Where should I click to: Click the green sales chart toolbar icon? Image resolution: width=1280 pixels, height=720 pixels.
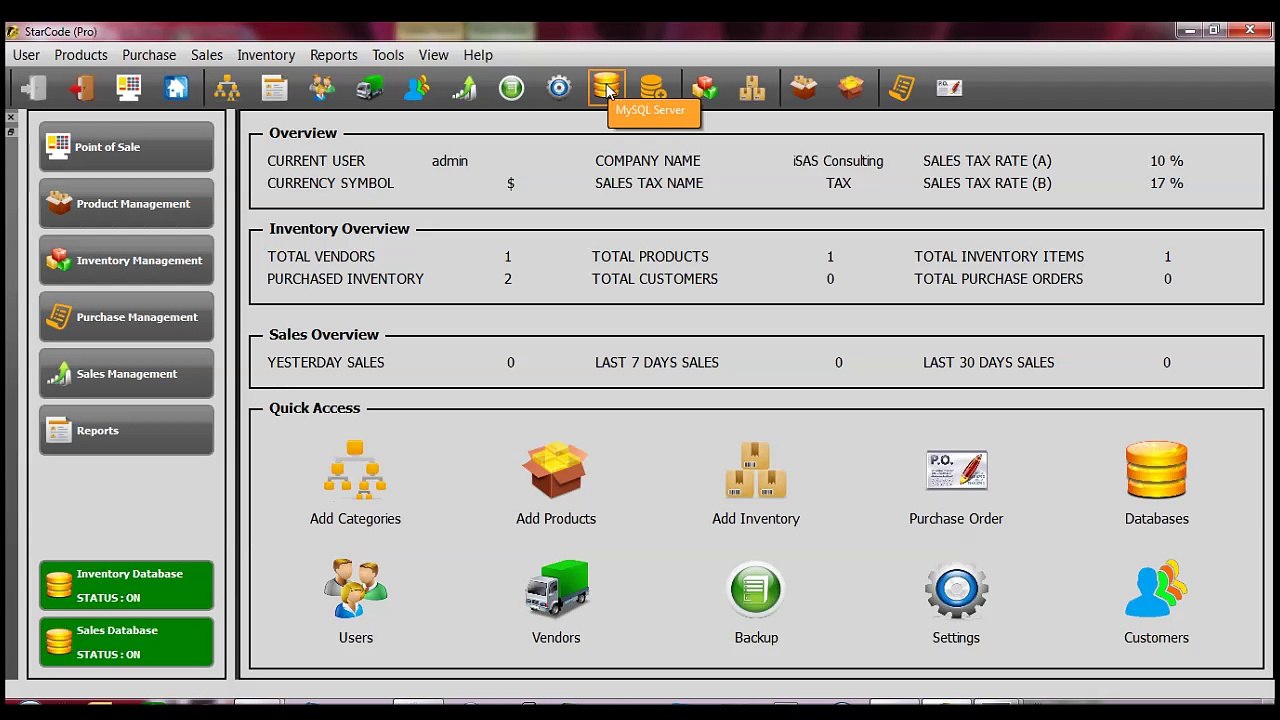click(x=464, y=88)
